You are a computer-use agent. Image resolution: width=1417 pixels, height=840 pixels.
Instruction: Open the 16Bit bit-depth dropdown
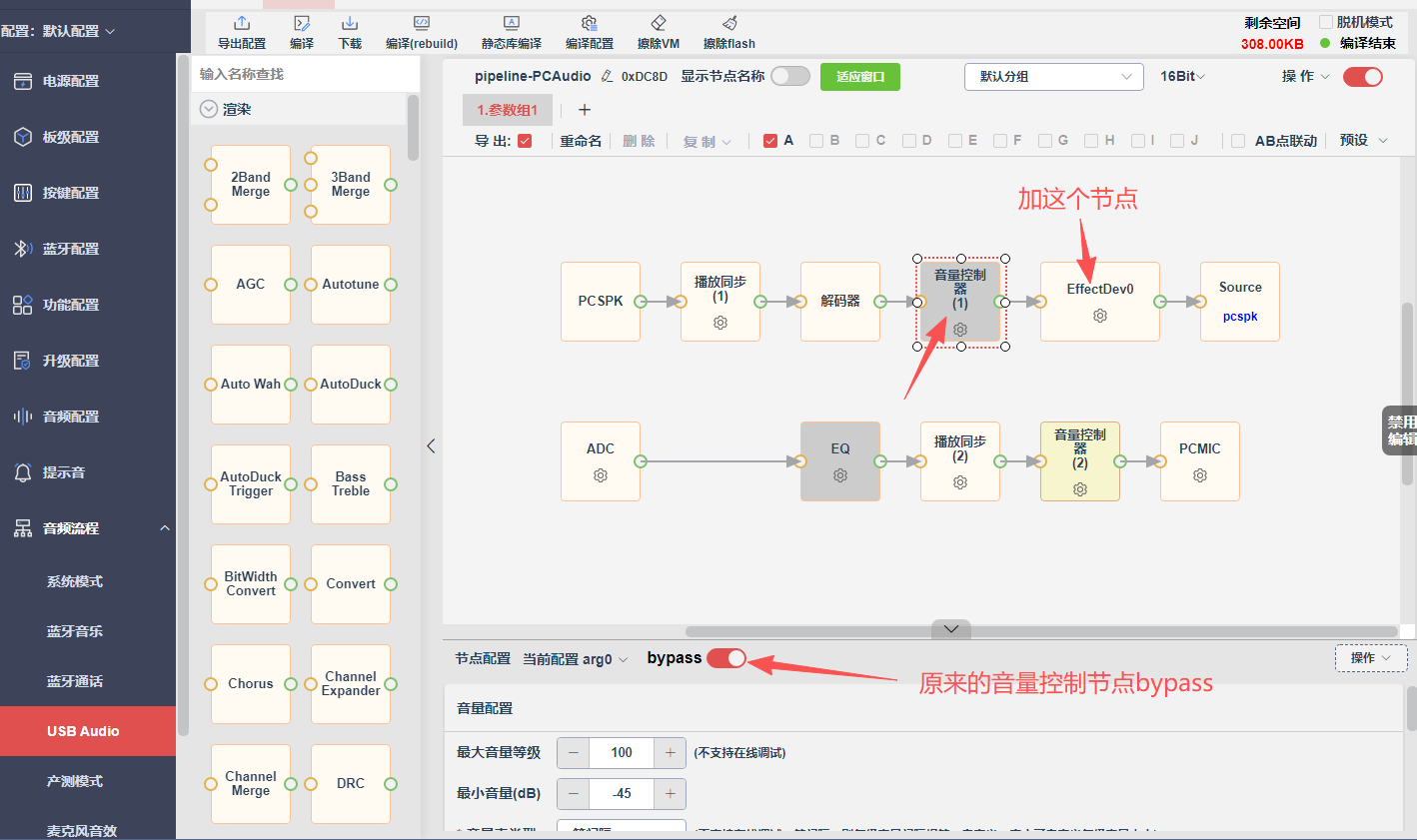click(1183, 77)
